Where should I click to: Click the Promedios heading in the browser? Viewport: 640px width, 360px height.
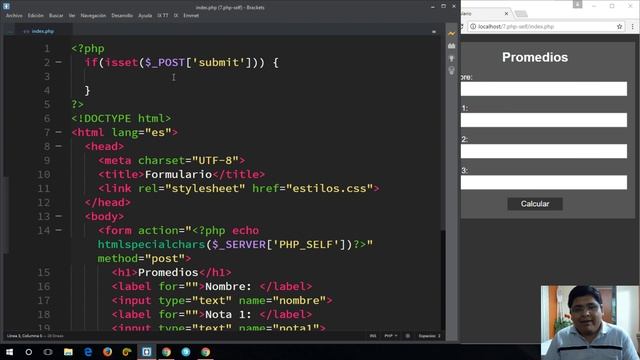535,57
